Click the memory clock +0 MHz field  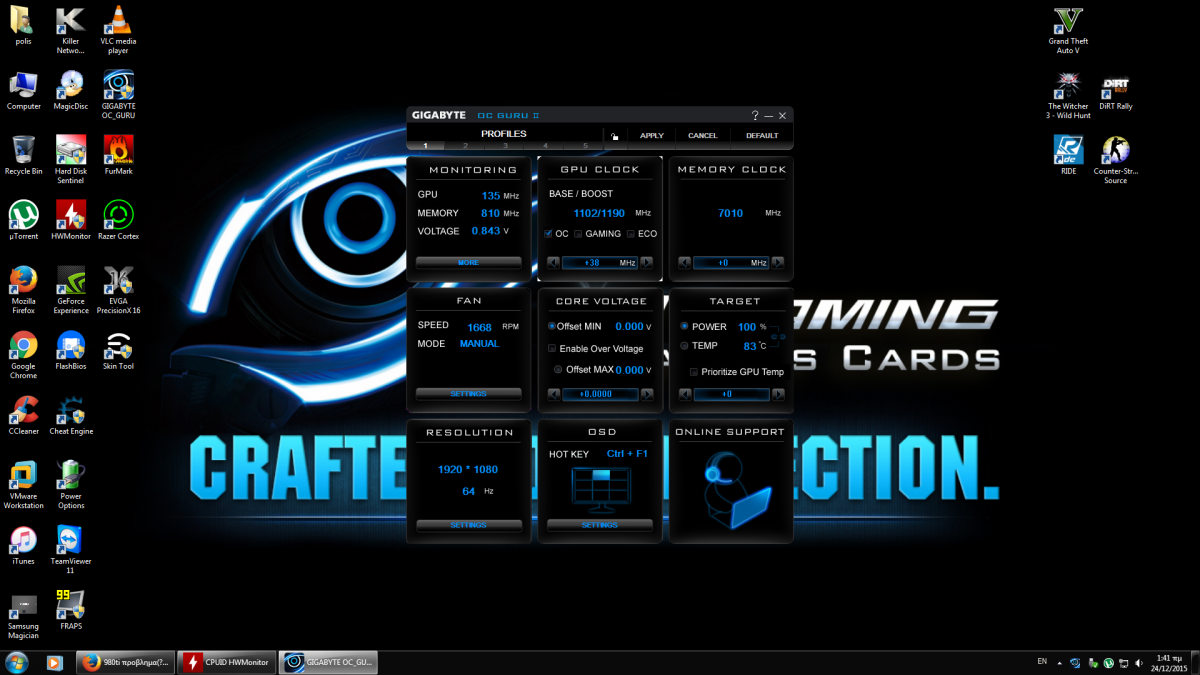coord(731,262)
